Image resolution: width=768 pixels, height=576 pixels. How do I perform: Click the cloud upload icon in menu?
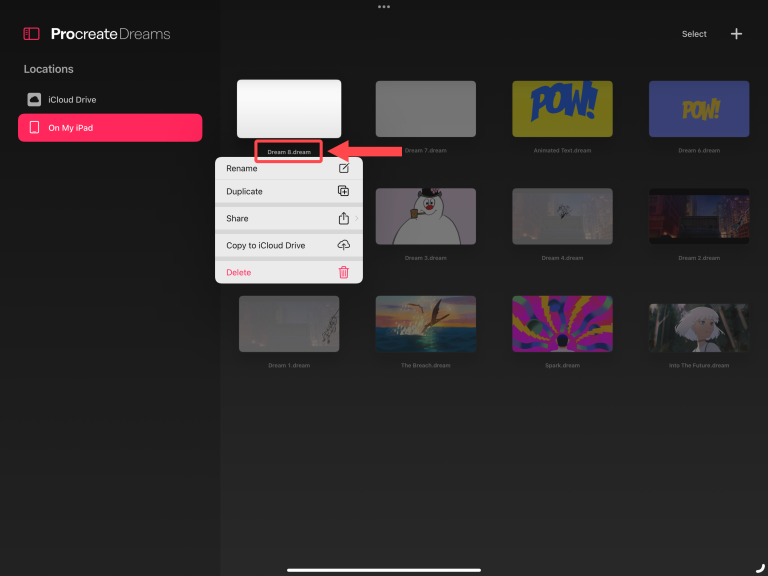[344, 245]
